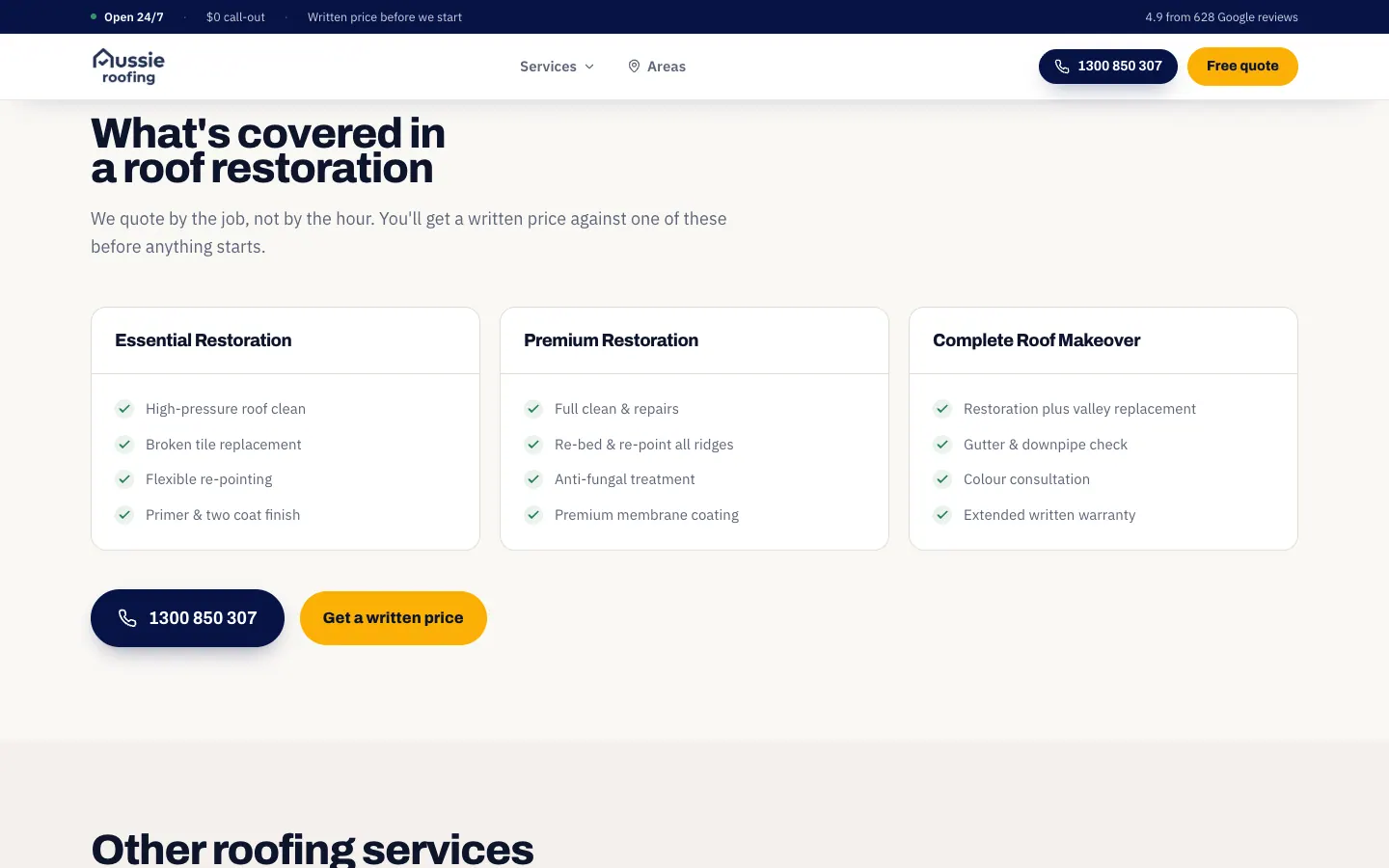Click the check icon beside Full clean & repairs

(533, 409)
